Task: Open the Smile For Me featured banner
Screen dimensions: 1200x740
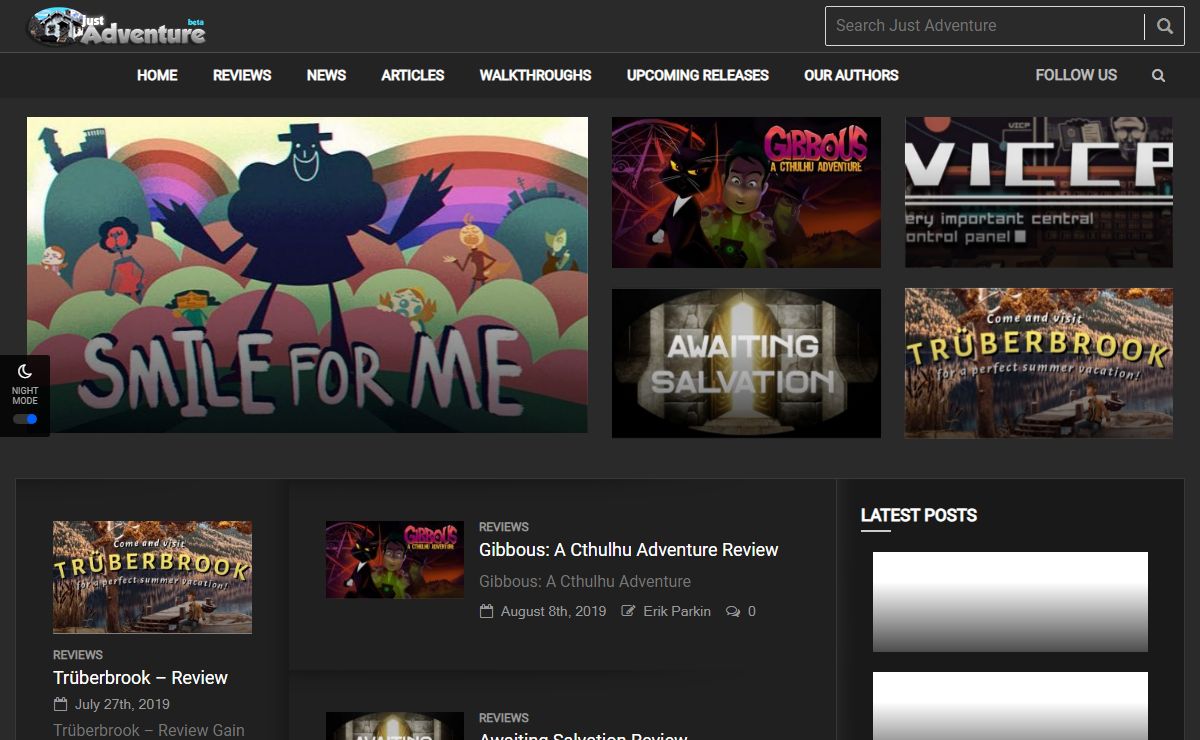Action: tap(307, 275)
